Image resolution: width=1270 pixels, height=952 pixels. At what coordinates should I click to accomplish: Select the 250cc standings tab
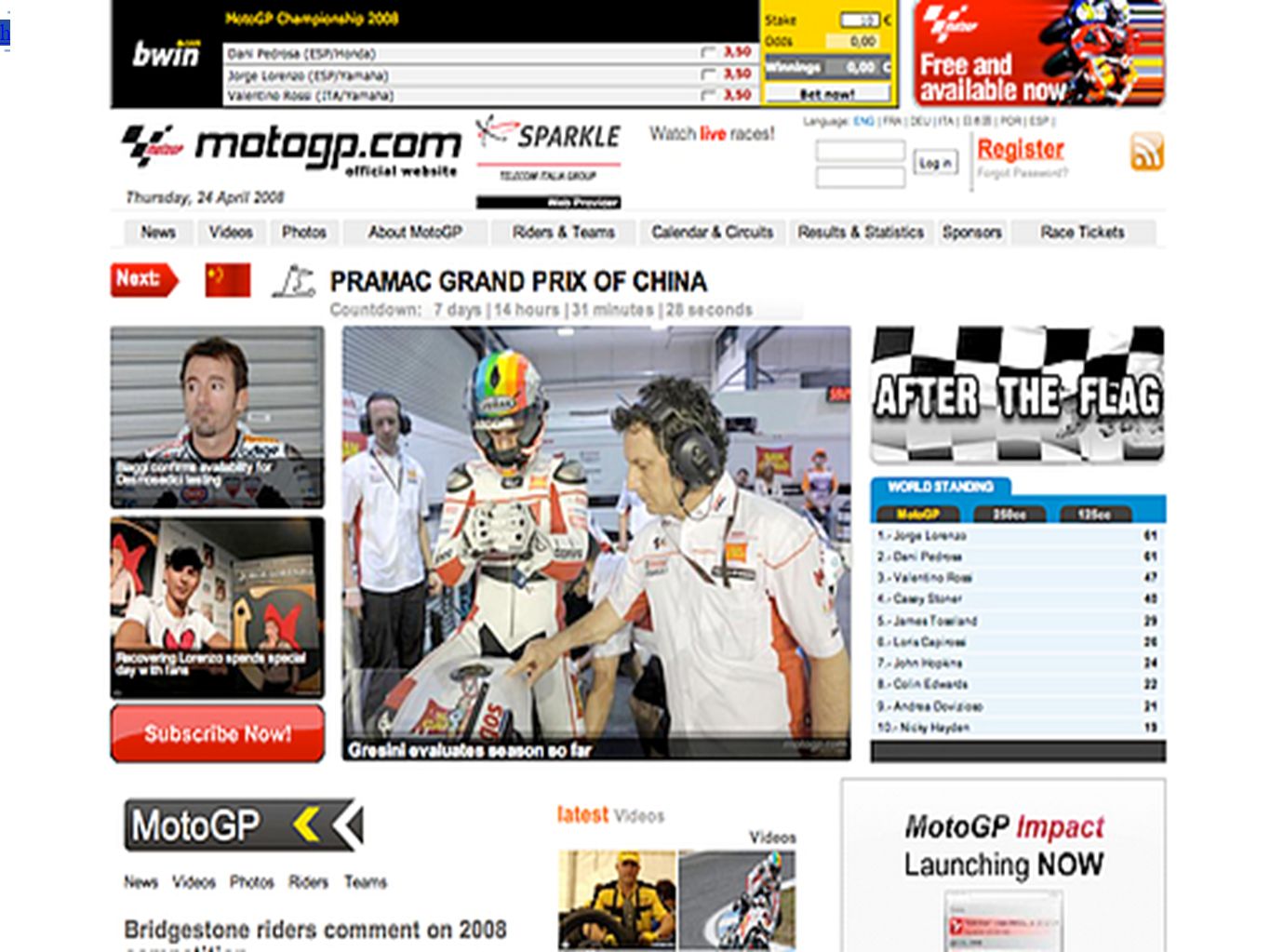click(x=1009, y=514)
